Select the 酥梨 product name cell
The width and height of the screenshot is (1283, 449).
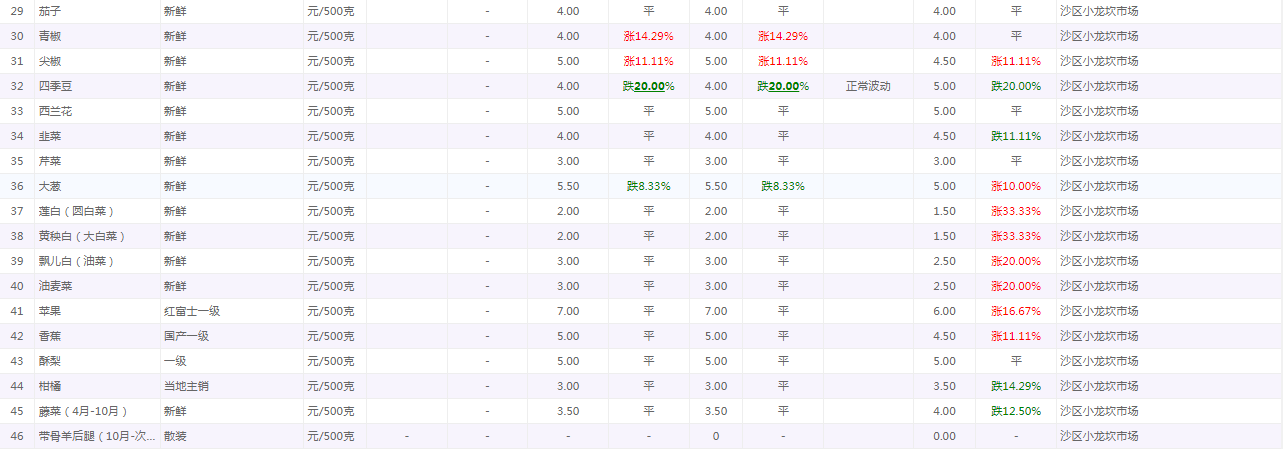(x=51, y=361)
